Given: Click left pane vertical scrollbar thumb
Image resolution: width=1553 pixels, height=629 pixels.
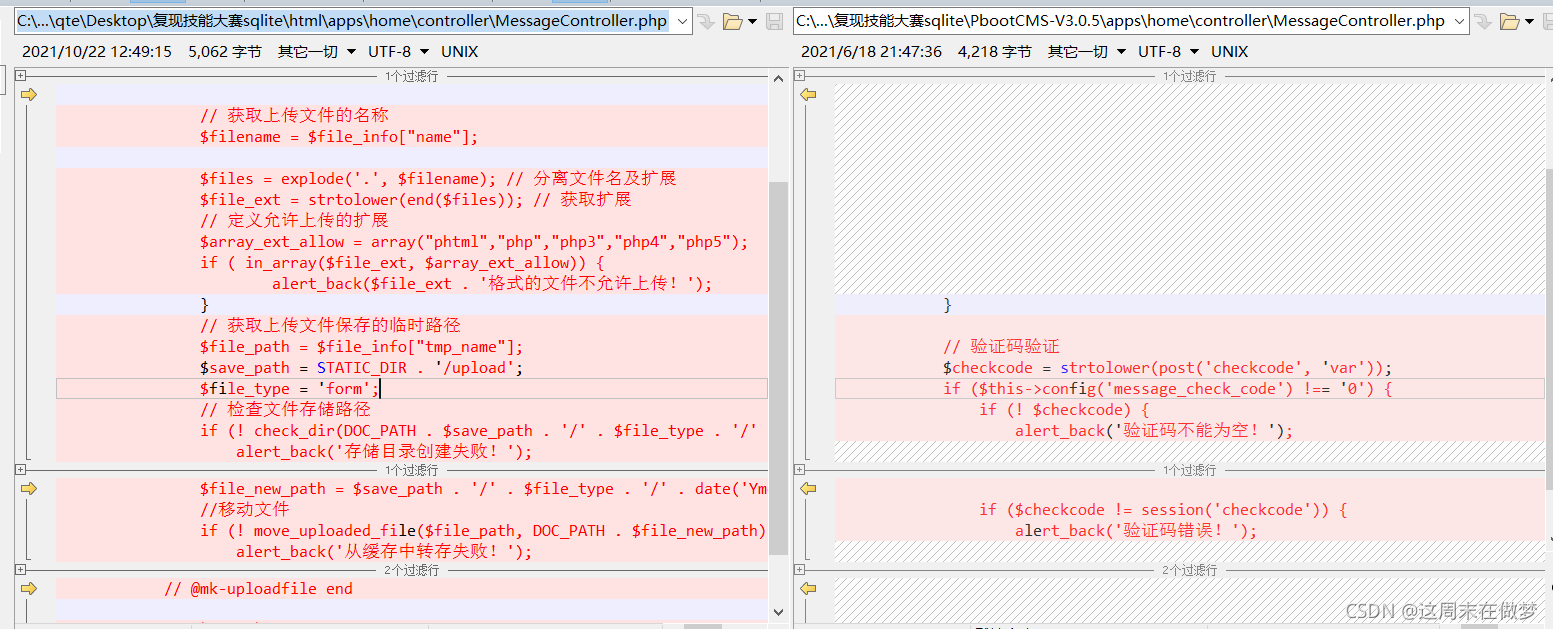Looking at the screenshot, I should click(x=778, y=368).
